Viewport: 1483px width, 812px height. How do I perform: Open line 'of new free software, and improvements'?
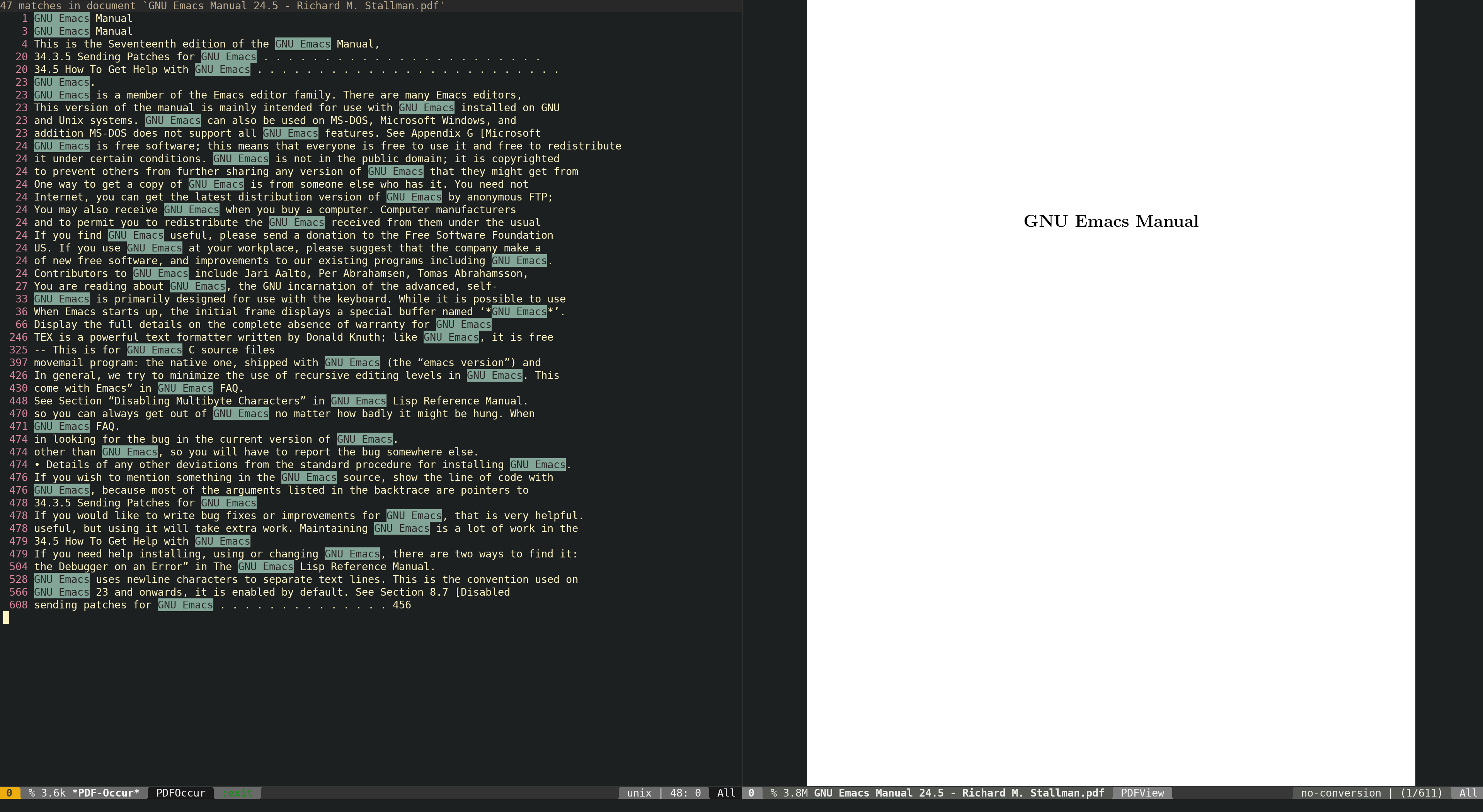coord(293,261)
